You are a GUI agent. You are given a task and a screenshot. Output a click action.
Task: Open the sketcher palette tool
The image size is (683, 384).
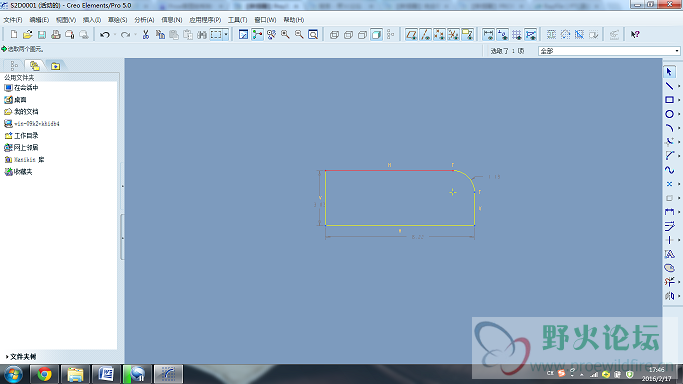pos(669,268)
